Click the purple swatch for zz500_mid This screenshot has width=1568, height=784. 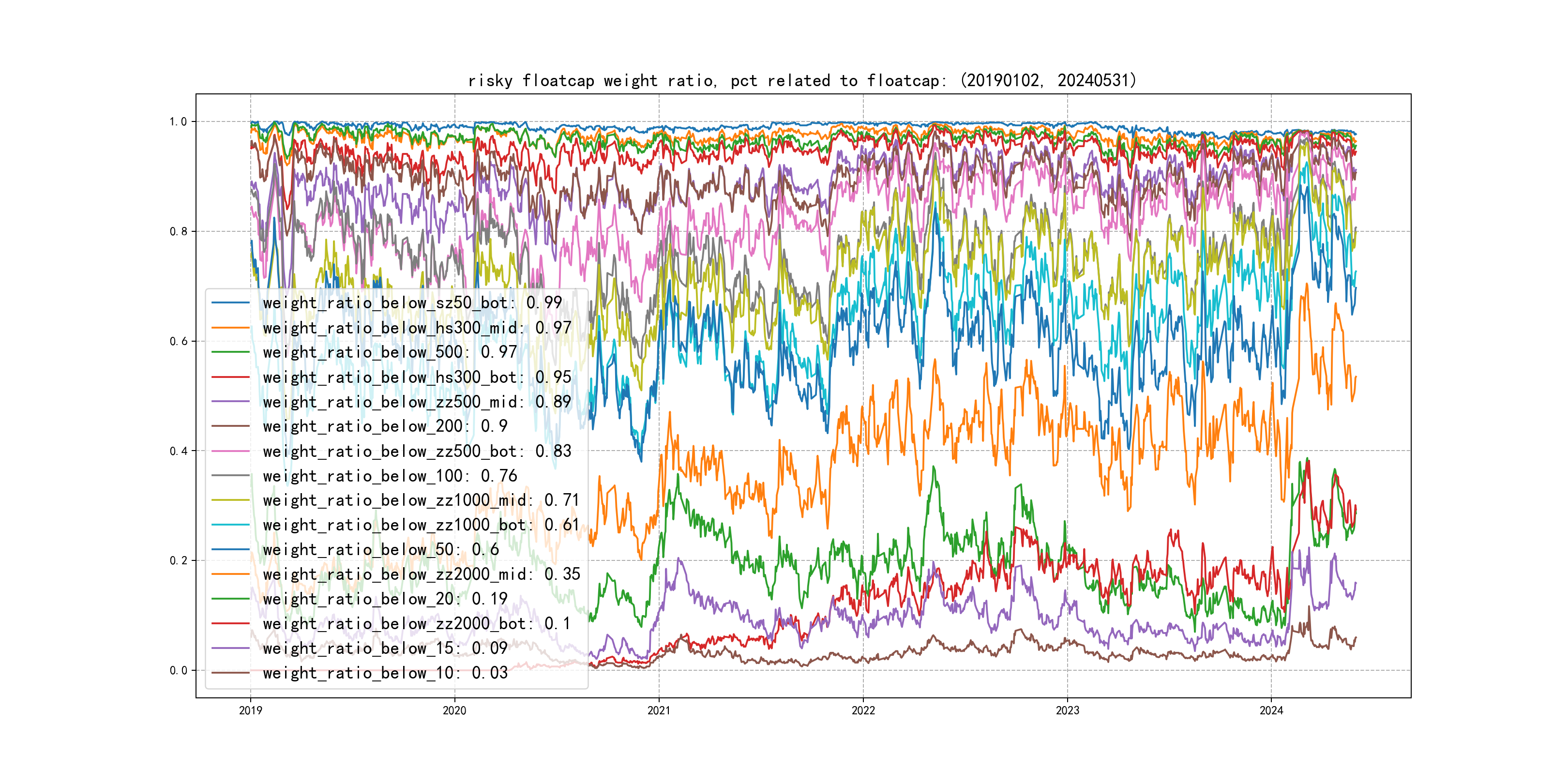(230, 402)
